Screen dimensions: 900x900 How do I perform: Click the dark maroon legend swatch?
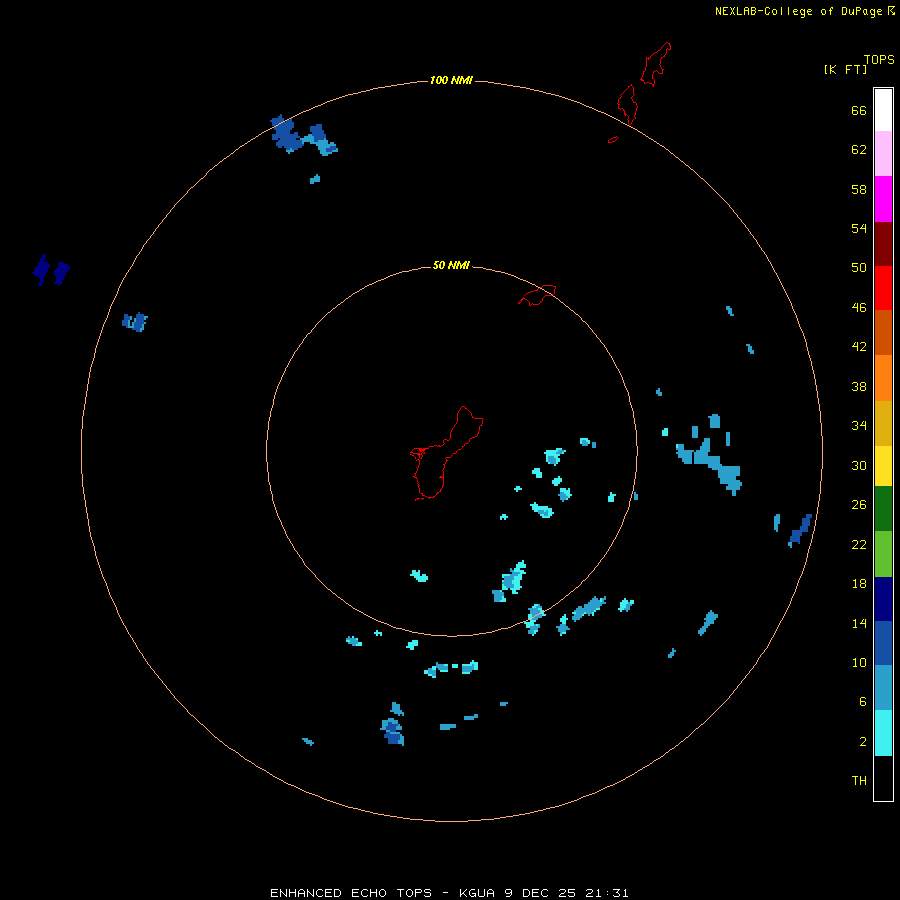tap(883, 244)
